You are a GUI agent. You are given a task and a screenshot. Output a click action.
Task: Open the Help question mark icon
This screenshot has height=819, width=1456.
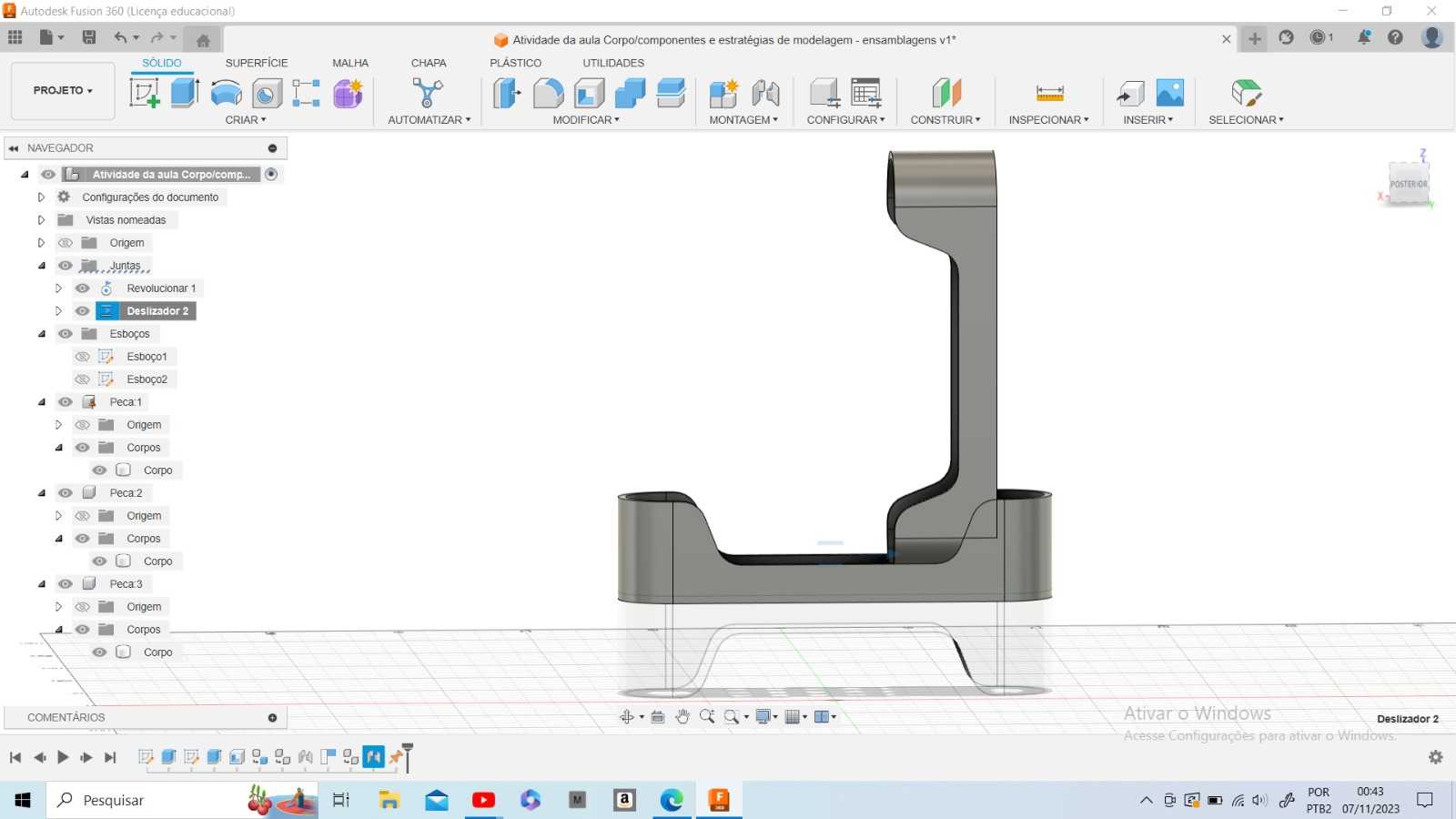(1395, 37)
